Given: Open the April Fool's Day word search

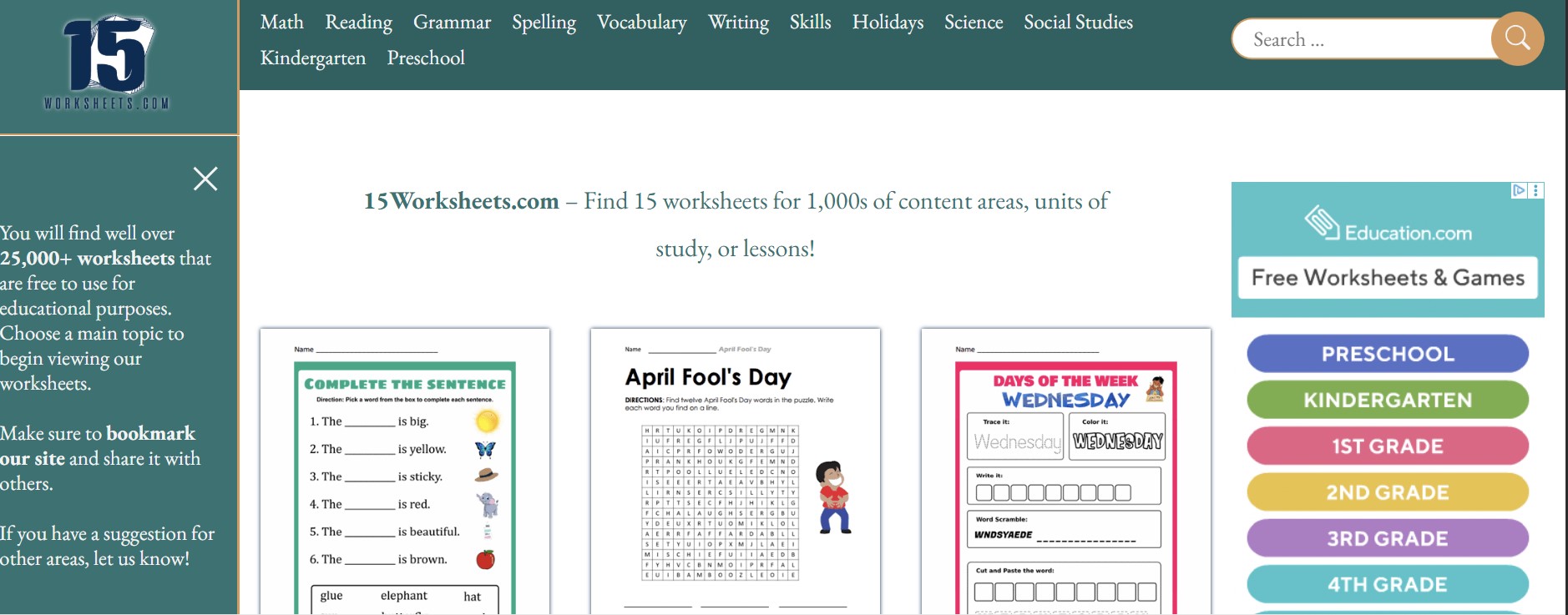Looking at the screenshot, I should click(735, 471).
